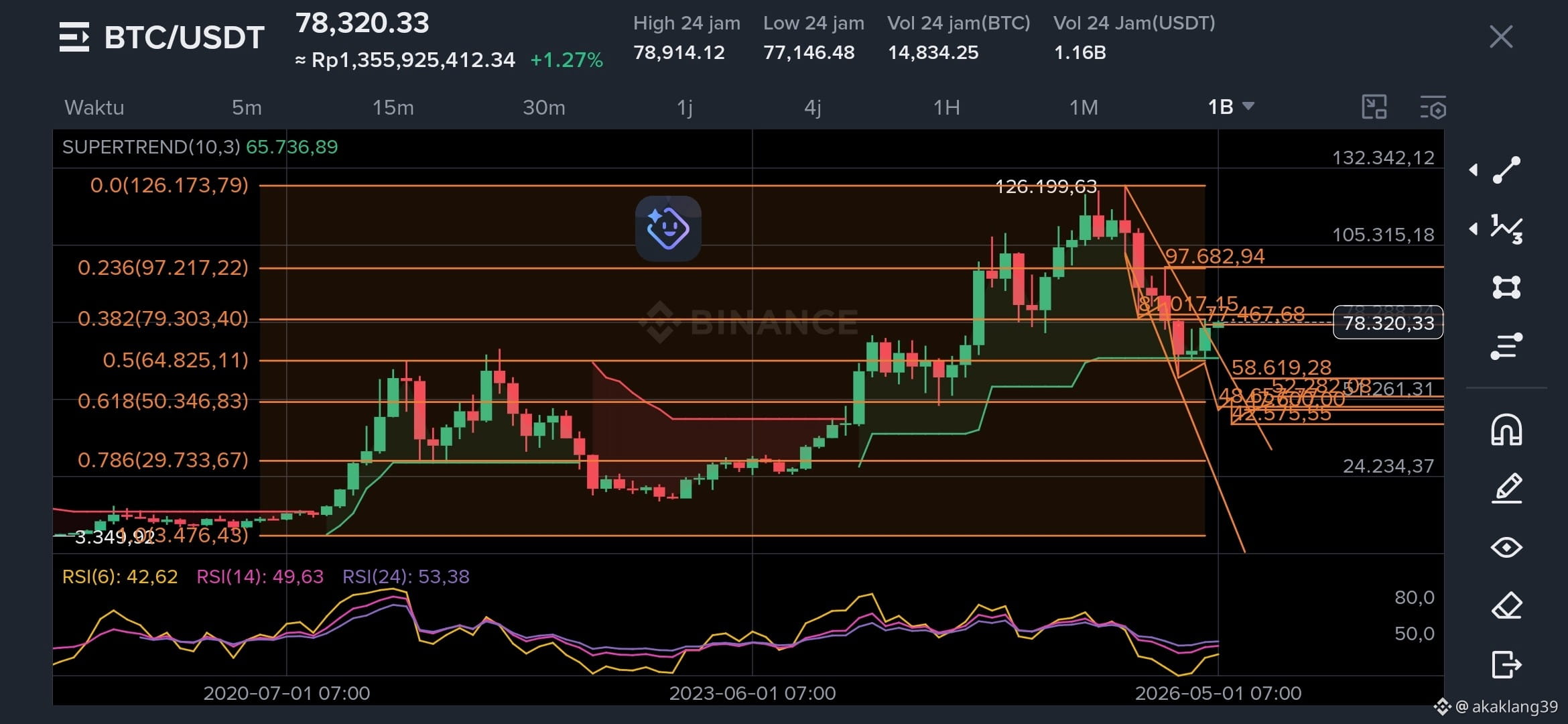Tap the 24.234,37 price axis label
Screen dimensions: 1568x724
click(1388, 466)
